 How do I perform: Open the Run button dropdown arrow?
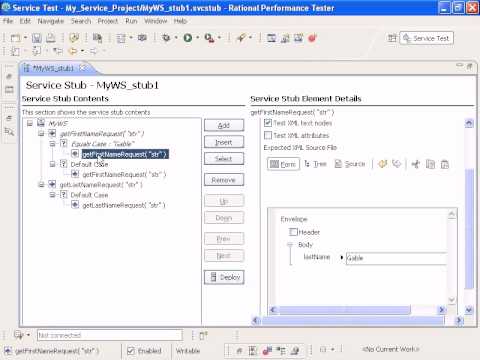click(x=197, y=38)
